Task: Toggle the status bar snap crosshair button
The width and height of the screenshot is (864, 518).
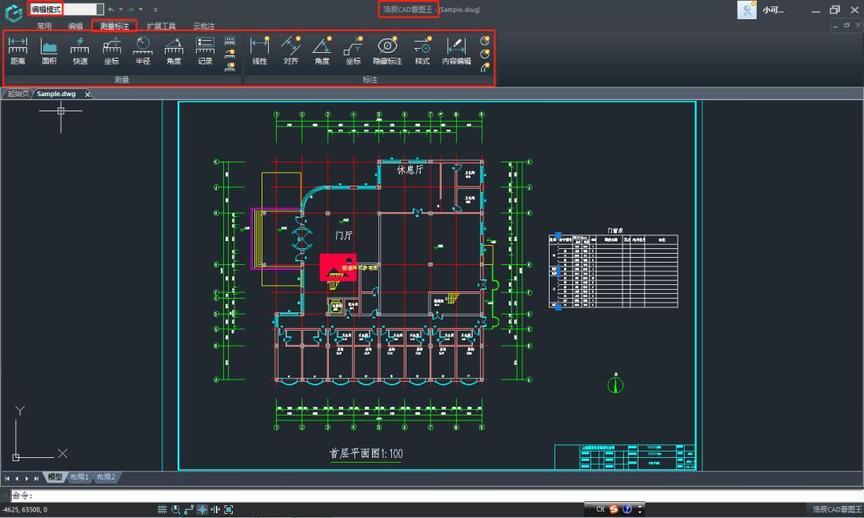Action: tap(202, 510)
